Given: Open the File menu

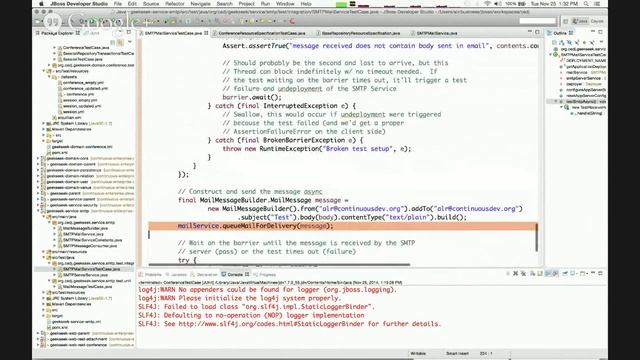Looking at the screenshot, I should [x=118, y=4].
